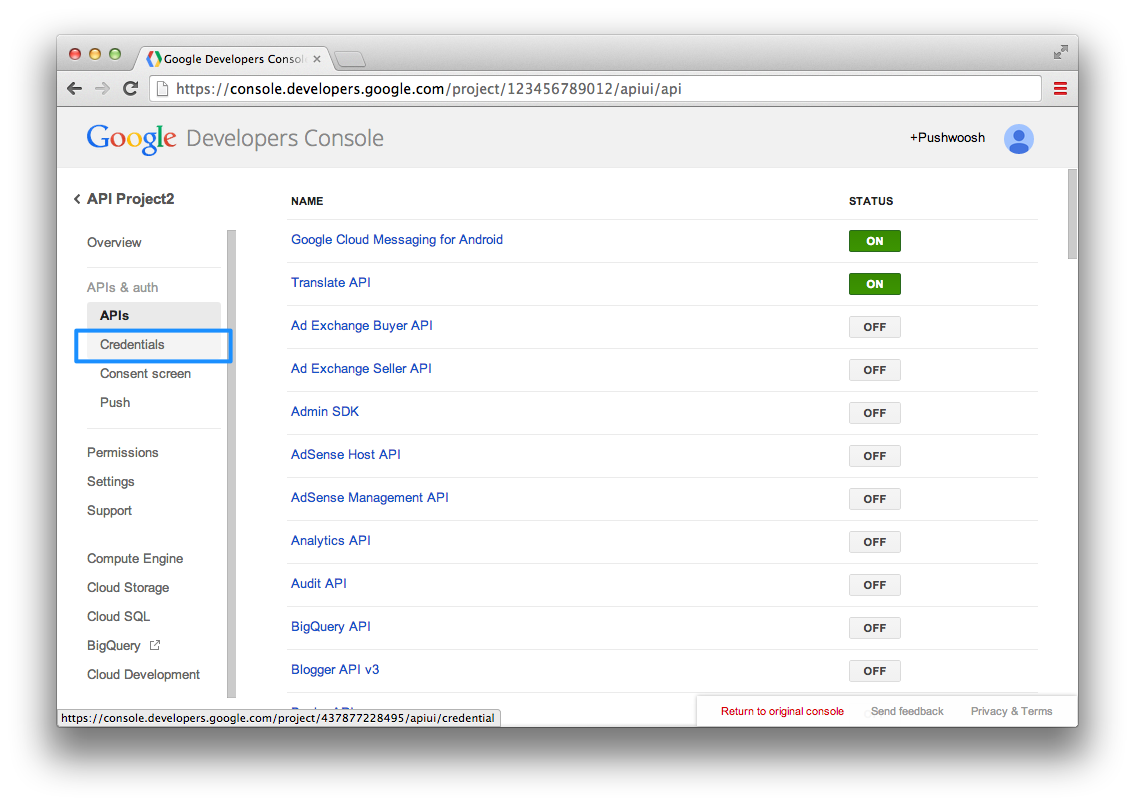Click the BigQuery external link icon
The height and width of the screenshot is (806, 1135).
coord(155,645)
